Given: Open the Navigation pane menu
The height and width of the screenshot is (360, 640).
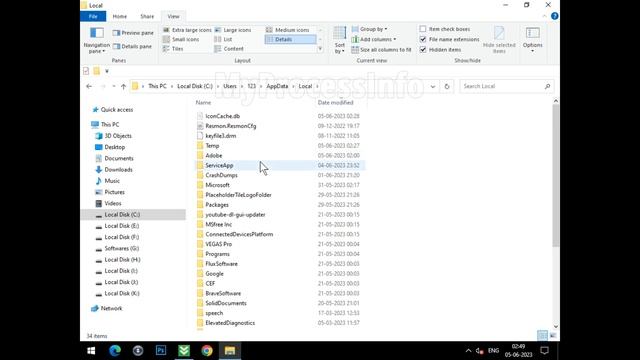Looking at the screenshot, I should click(97, 40).
